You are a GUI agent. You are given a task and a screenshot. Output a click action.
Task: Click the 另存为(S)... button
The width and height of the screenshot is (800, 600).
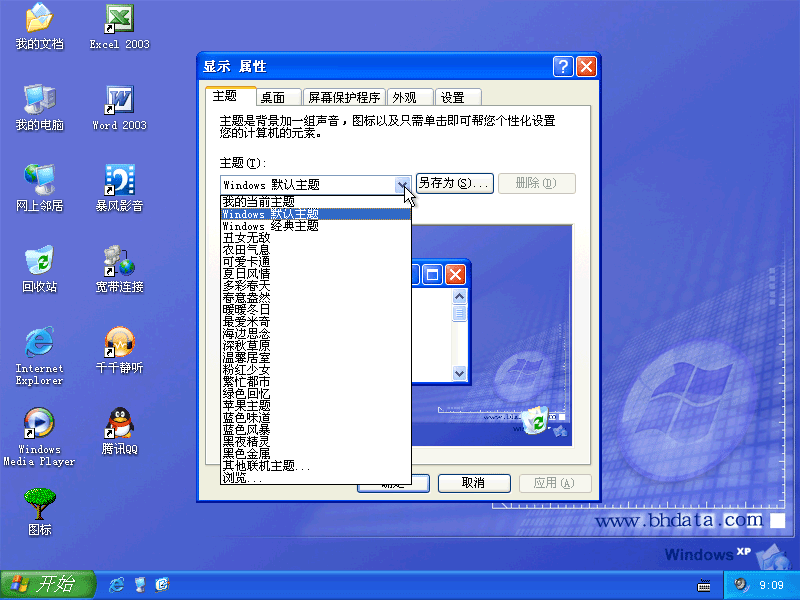click(x=455, y=183)
